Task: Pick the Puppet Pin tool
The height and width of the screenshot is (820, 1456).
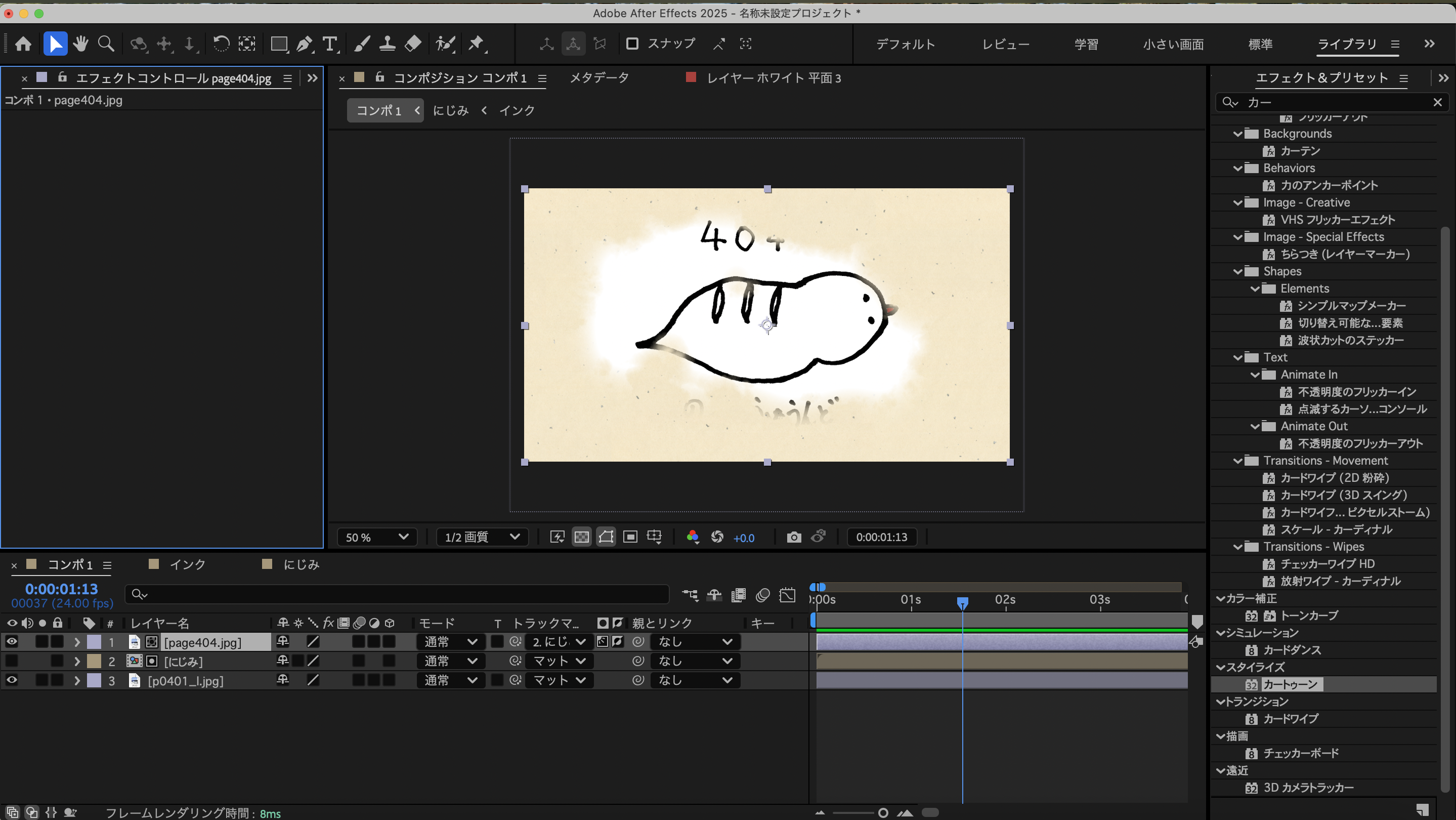Action: click(476, 44)
